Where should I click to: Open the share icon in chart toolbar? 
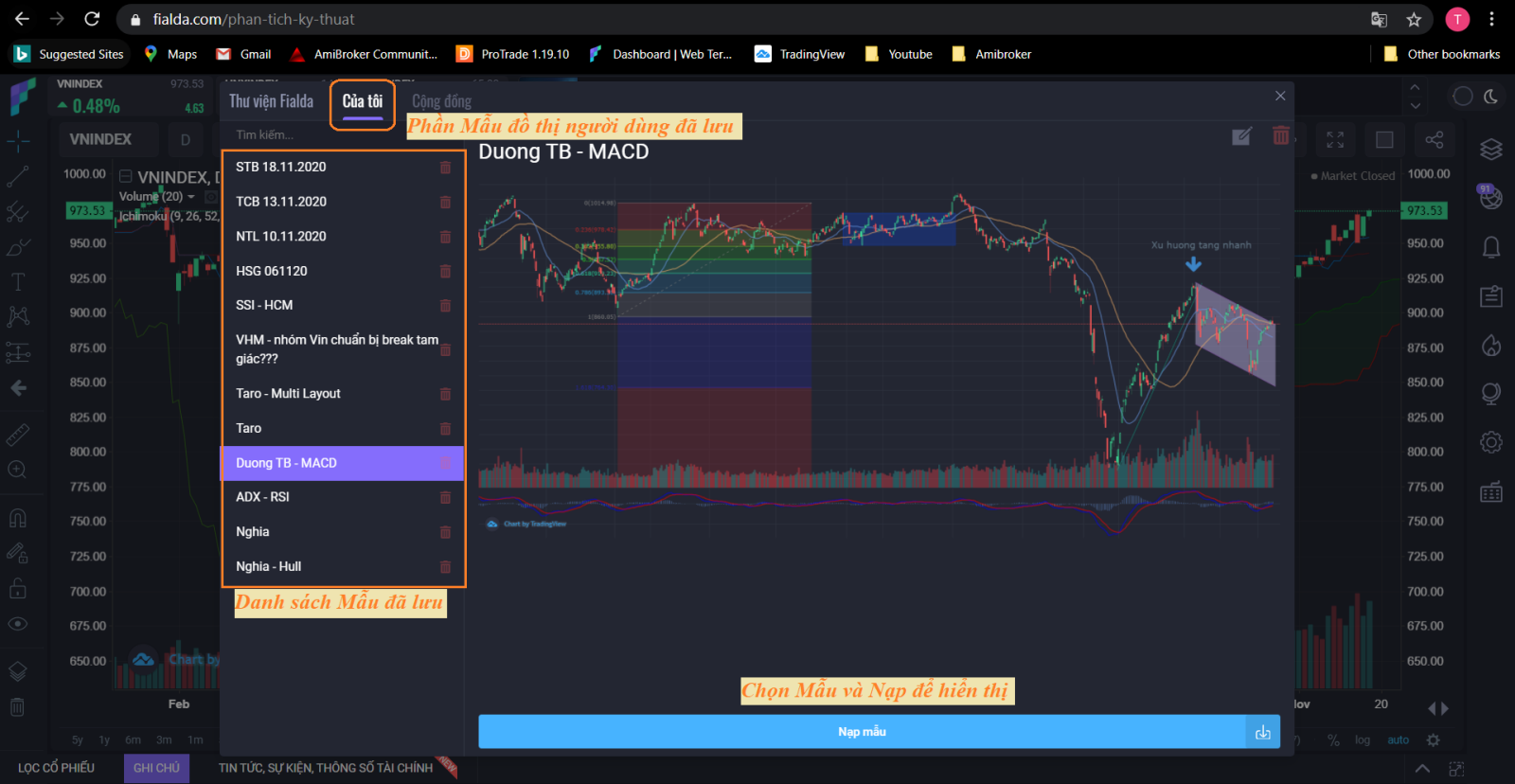[x=1434, y=140]
